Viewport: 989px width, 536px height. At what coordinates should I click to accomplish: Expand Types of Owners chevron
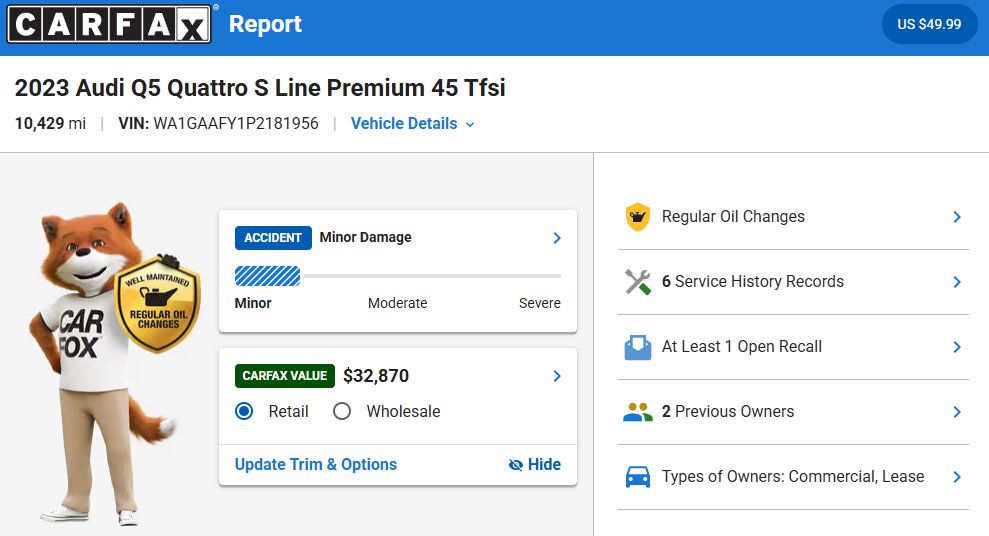(957, 477)
